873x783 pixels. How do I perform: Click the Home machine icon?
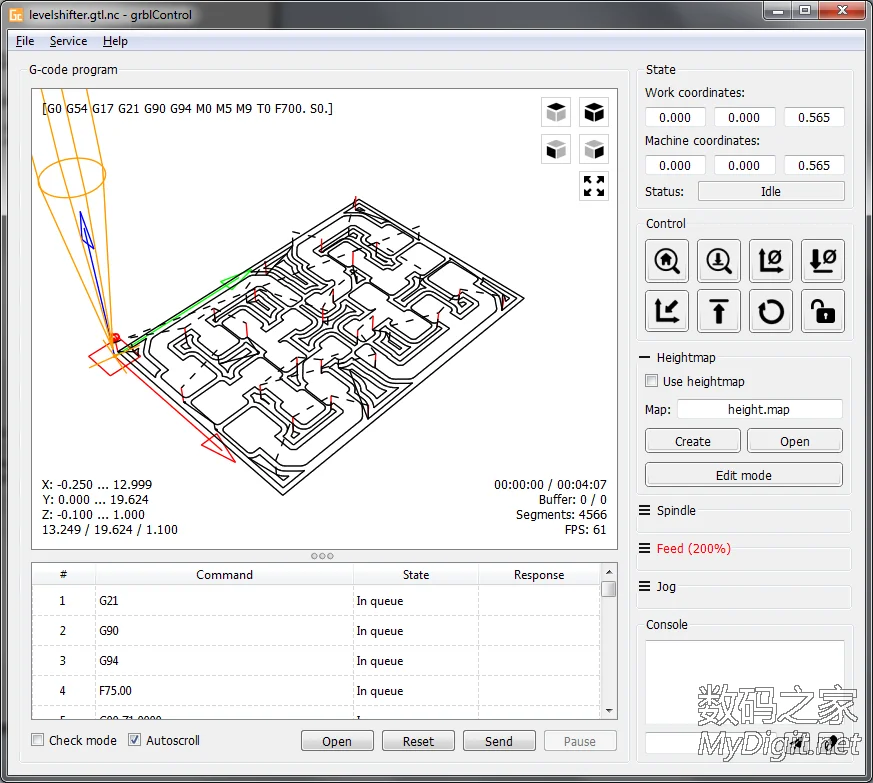pyautogui.click(x=667, y=261)
